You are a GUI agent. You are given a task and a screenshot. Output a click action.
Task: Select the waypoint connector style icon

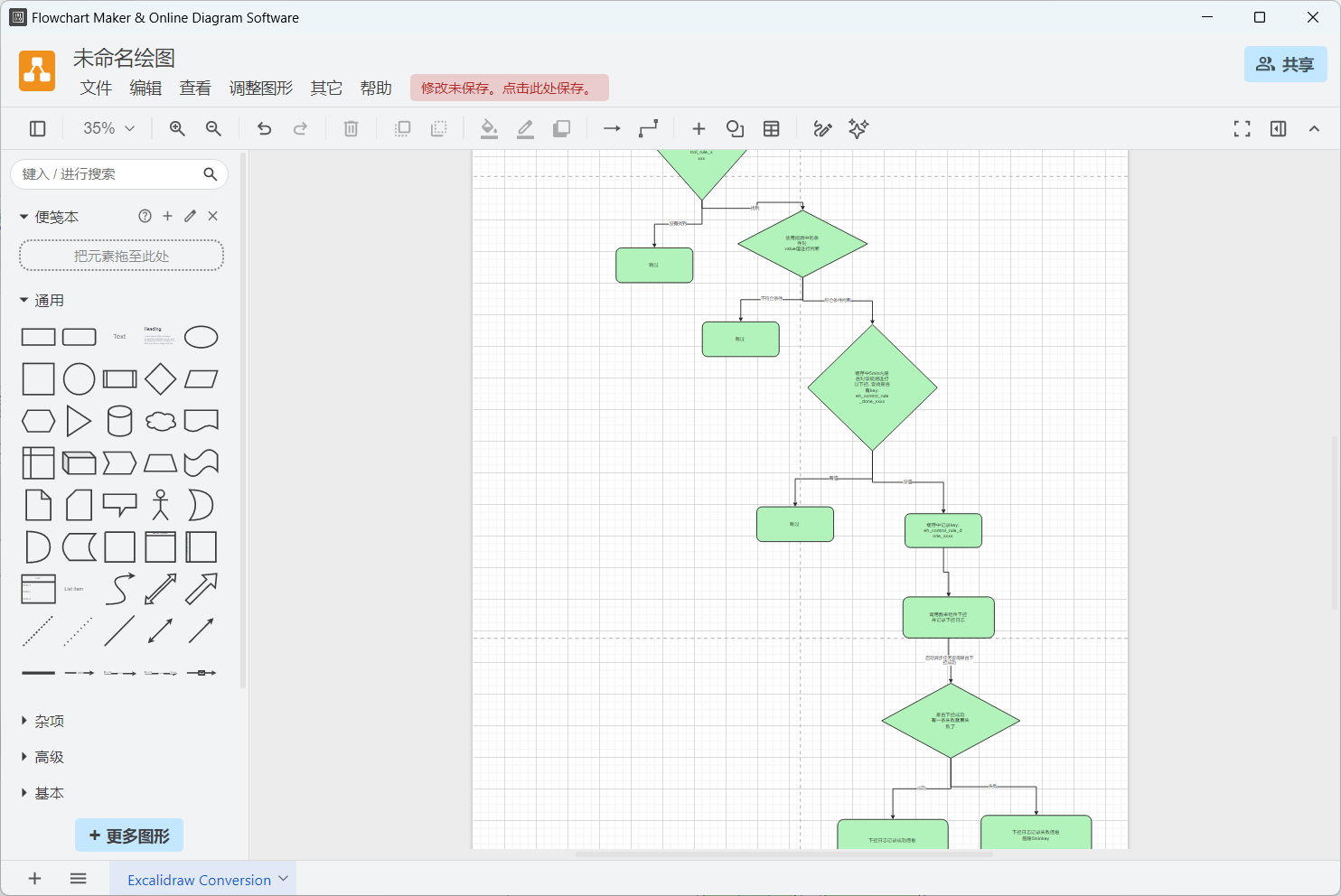[648, 129]
